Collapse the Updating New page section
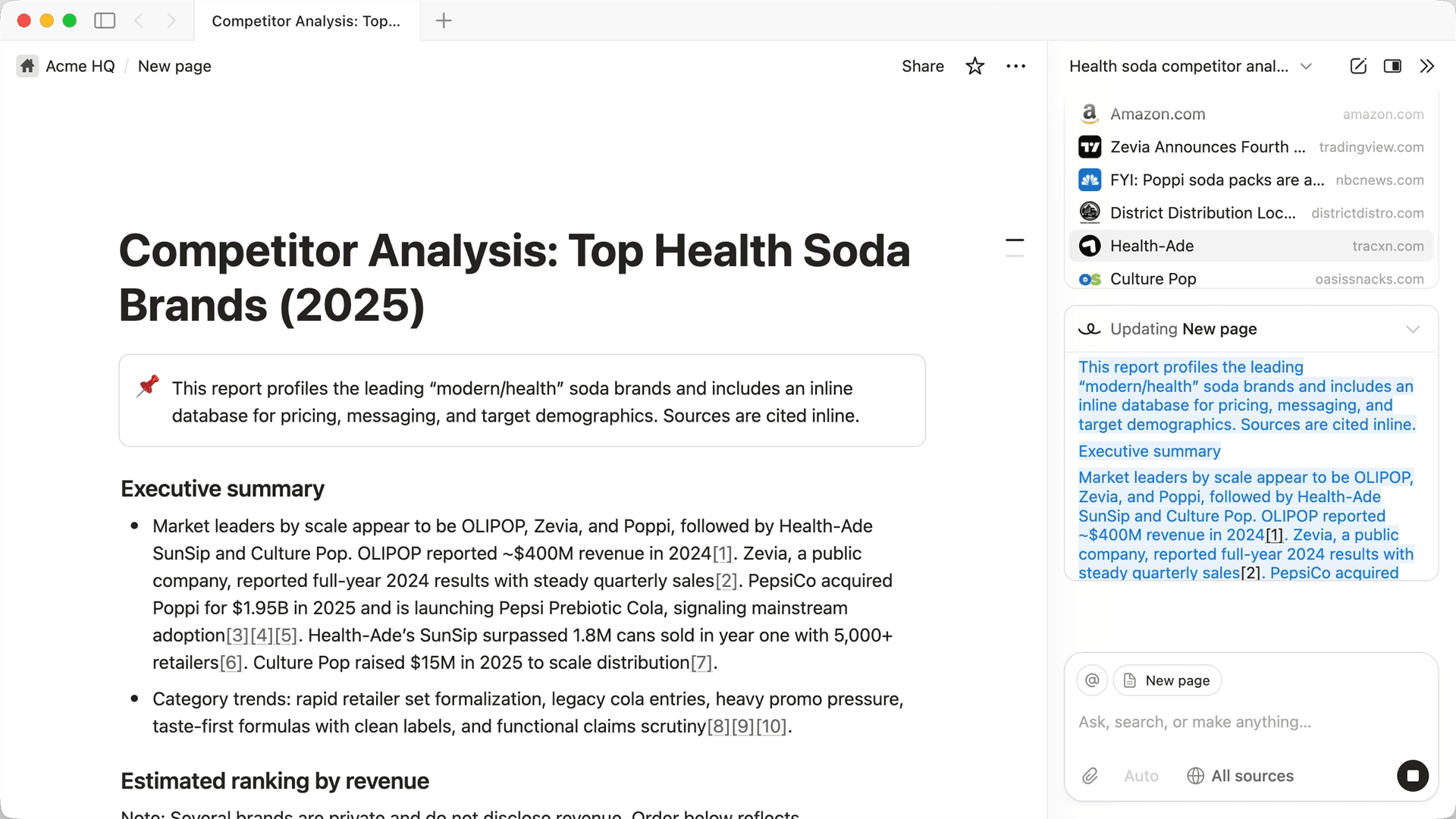This screenshot has height=819, width=1456. tap(1412, 329)
